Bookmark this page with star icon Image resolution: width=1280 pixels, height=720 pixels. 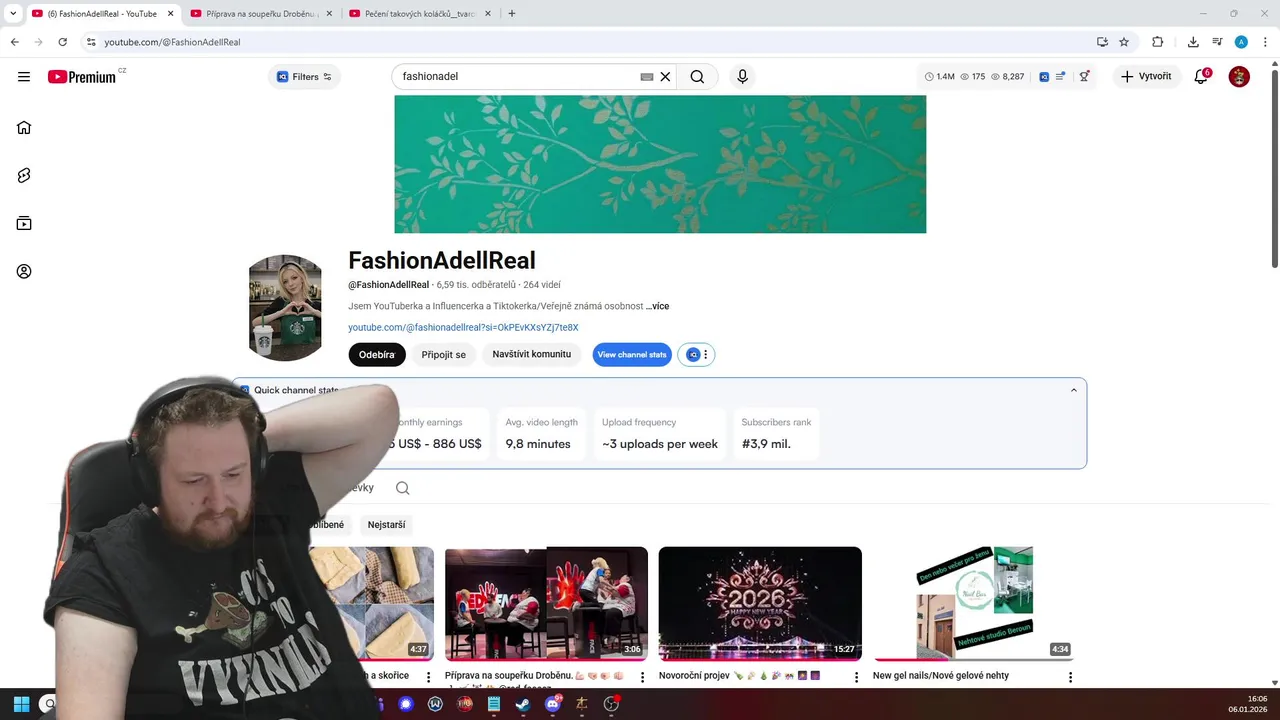[1124, 42]
